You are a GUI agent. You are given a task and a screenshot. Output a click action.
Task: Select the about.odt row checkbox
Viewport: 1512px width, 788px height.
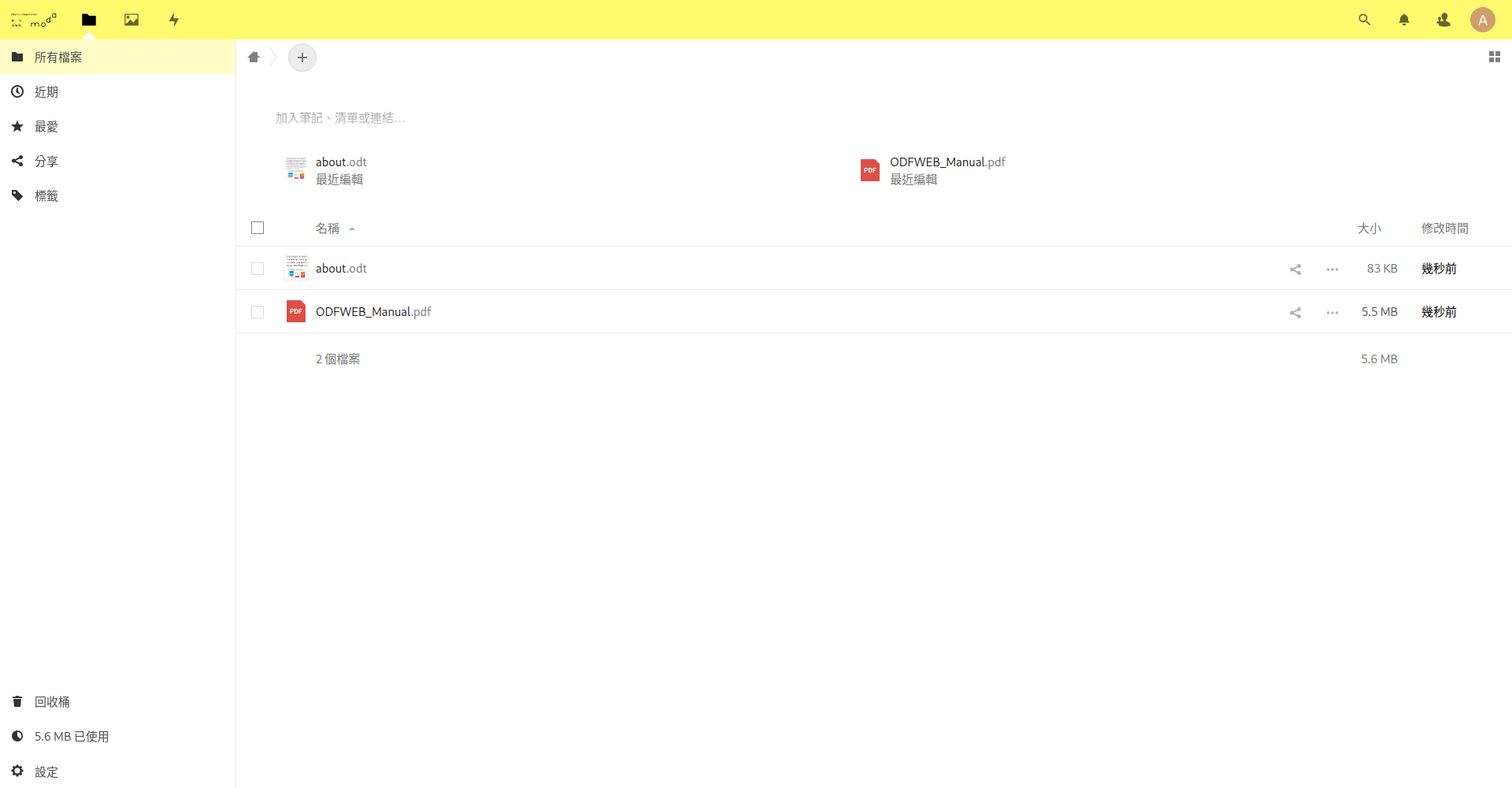tap(258, 269)
